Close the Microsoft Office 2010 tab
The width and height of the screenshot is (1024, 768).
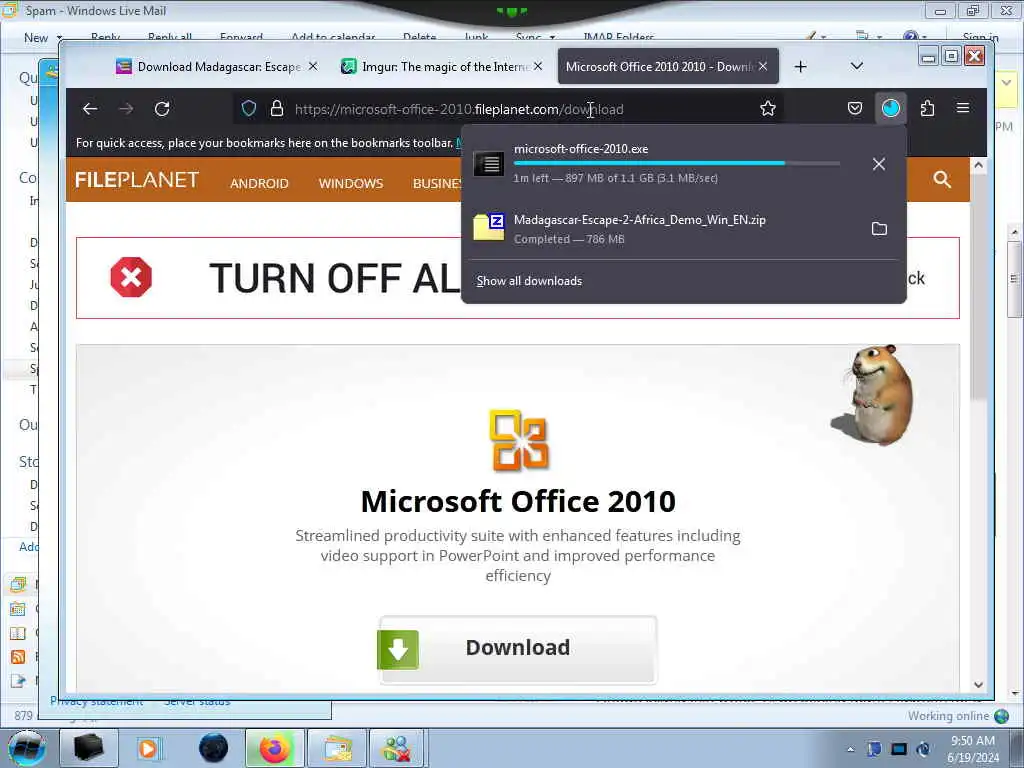pos(762,66)
